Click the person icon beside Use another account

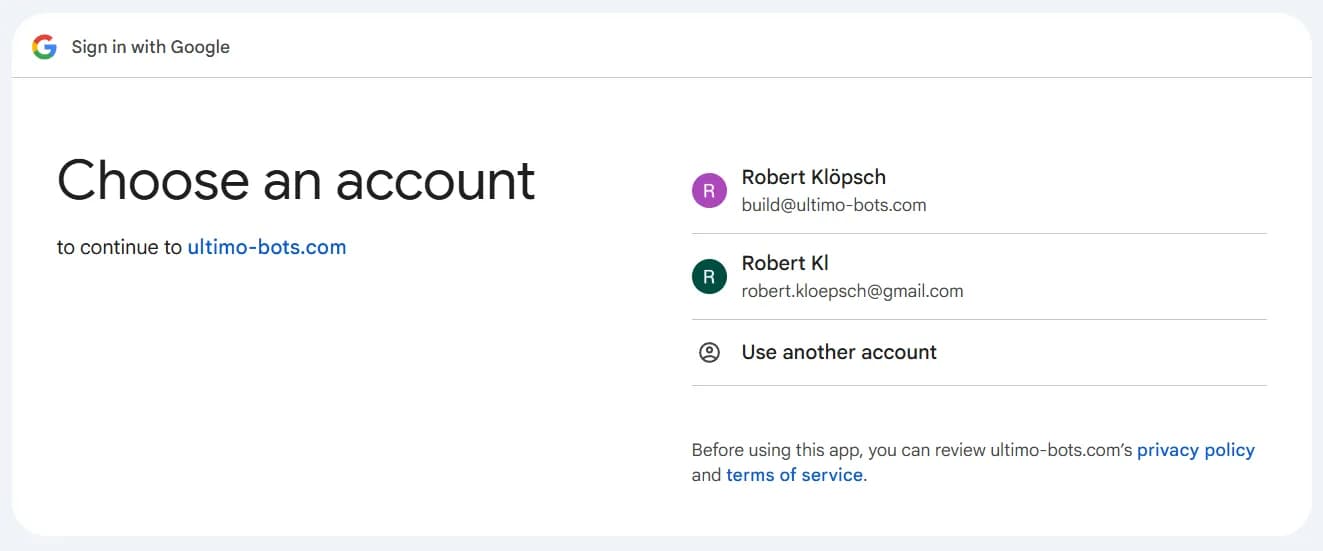point(709,352)
